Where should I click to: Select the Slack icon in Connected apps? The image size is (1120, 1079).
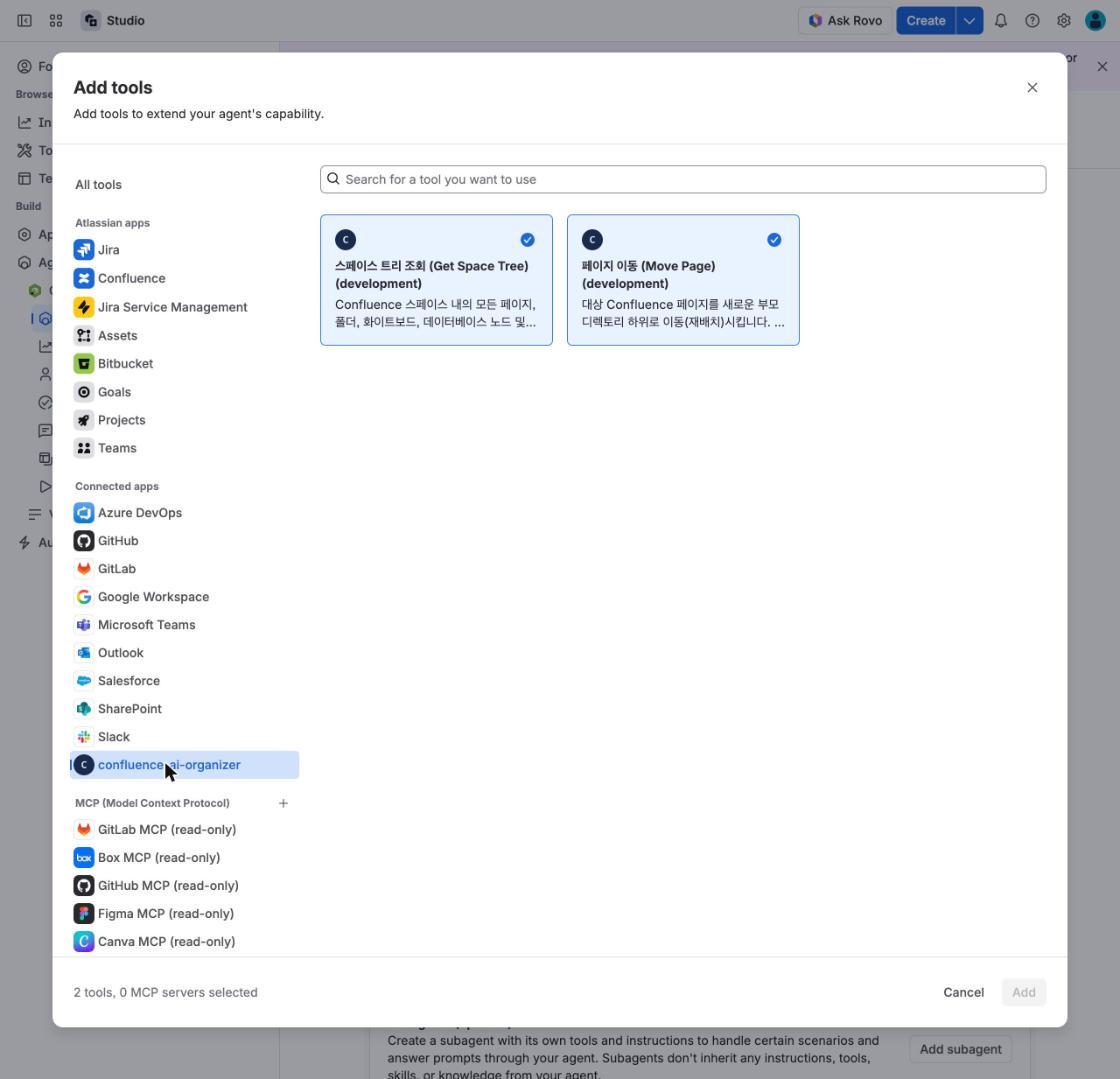coord(84,736)
